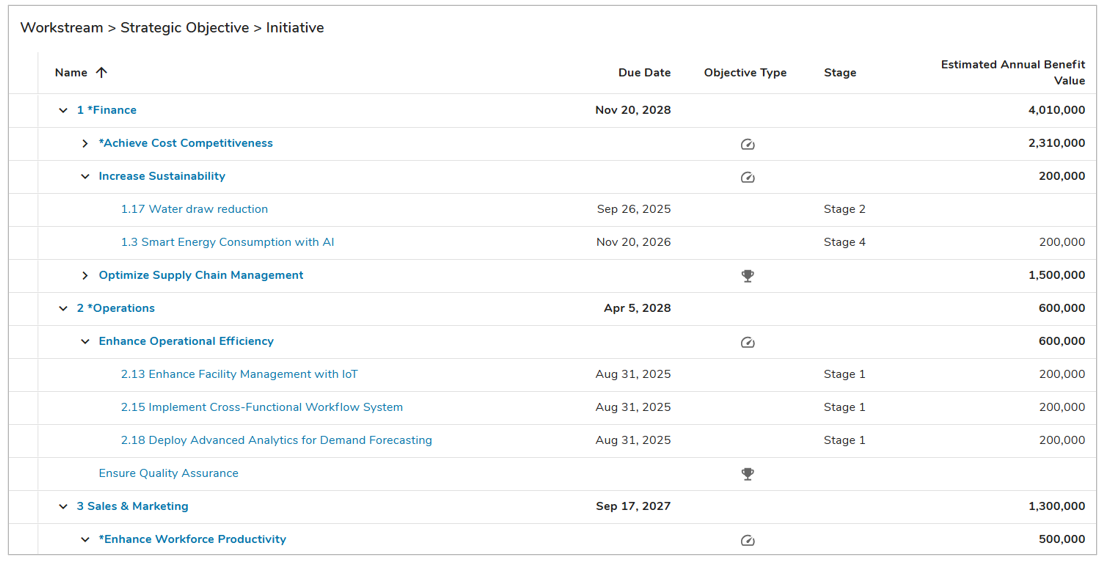The width and height of the screenshot is (1101, 562).
Task: Sort by the Due Date column header
Action: click(x=644, y=73)
